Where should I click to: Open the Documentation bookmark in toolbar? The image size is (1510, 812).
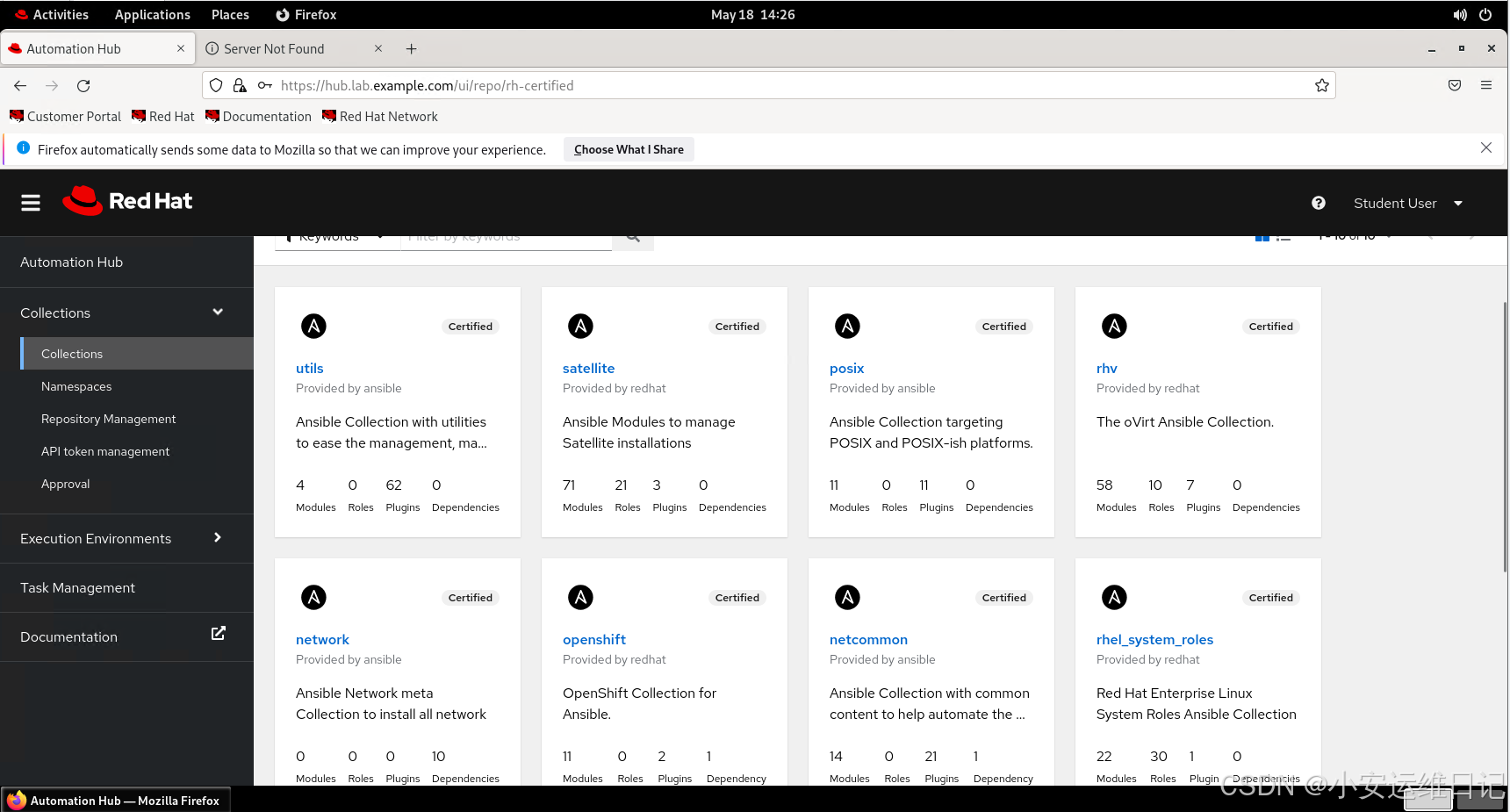click(x=258, y=116)
